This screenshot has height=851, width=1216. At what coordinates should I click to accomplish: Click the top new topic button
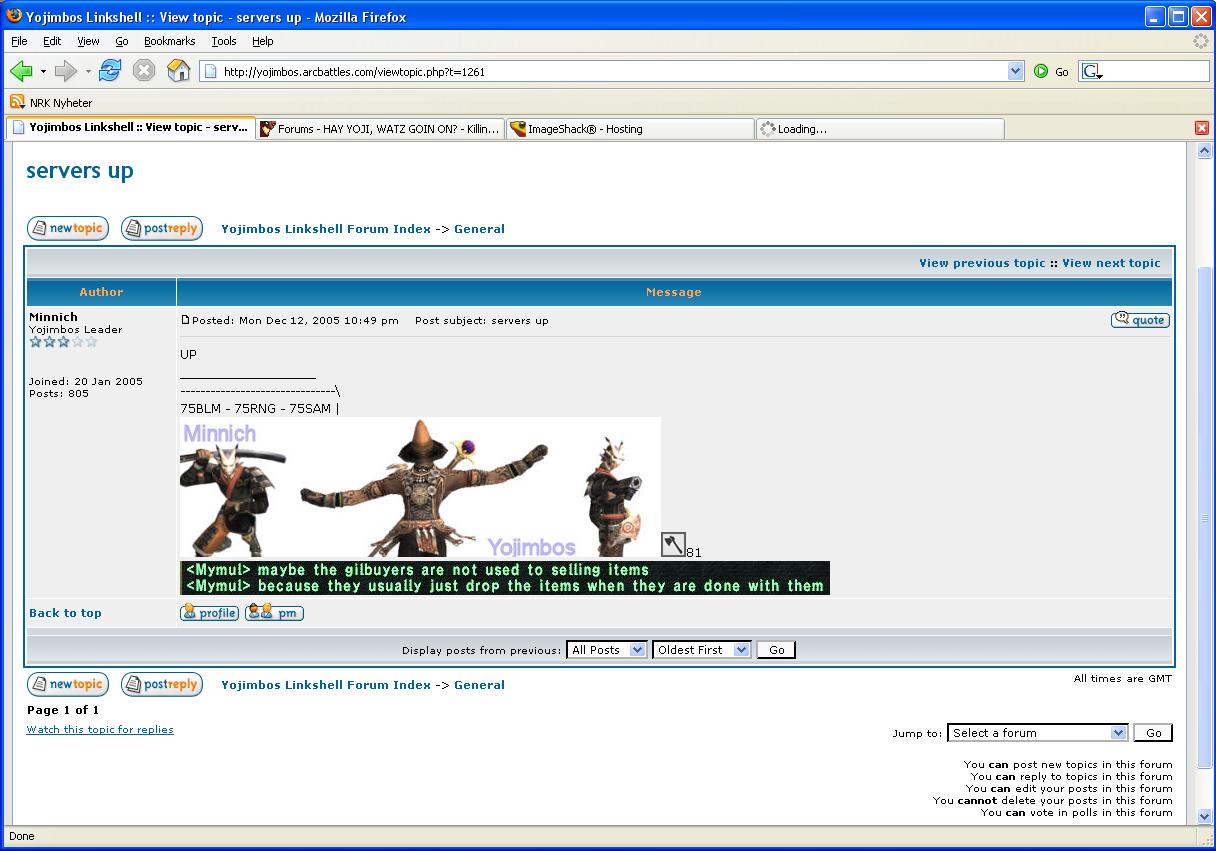point(67,229)
